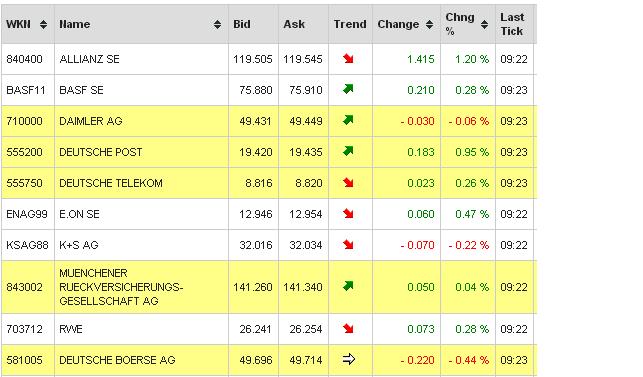This screenshot has width=643, height=377.
Task: Select DAIMLER AG name cell
Action: pyautogui.click(x=141, y=121)
